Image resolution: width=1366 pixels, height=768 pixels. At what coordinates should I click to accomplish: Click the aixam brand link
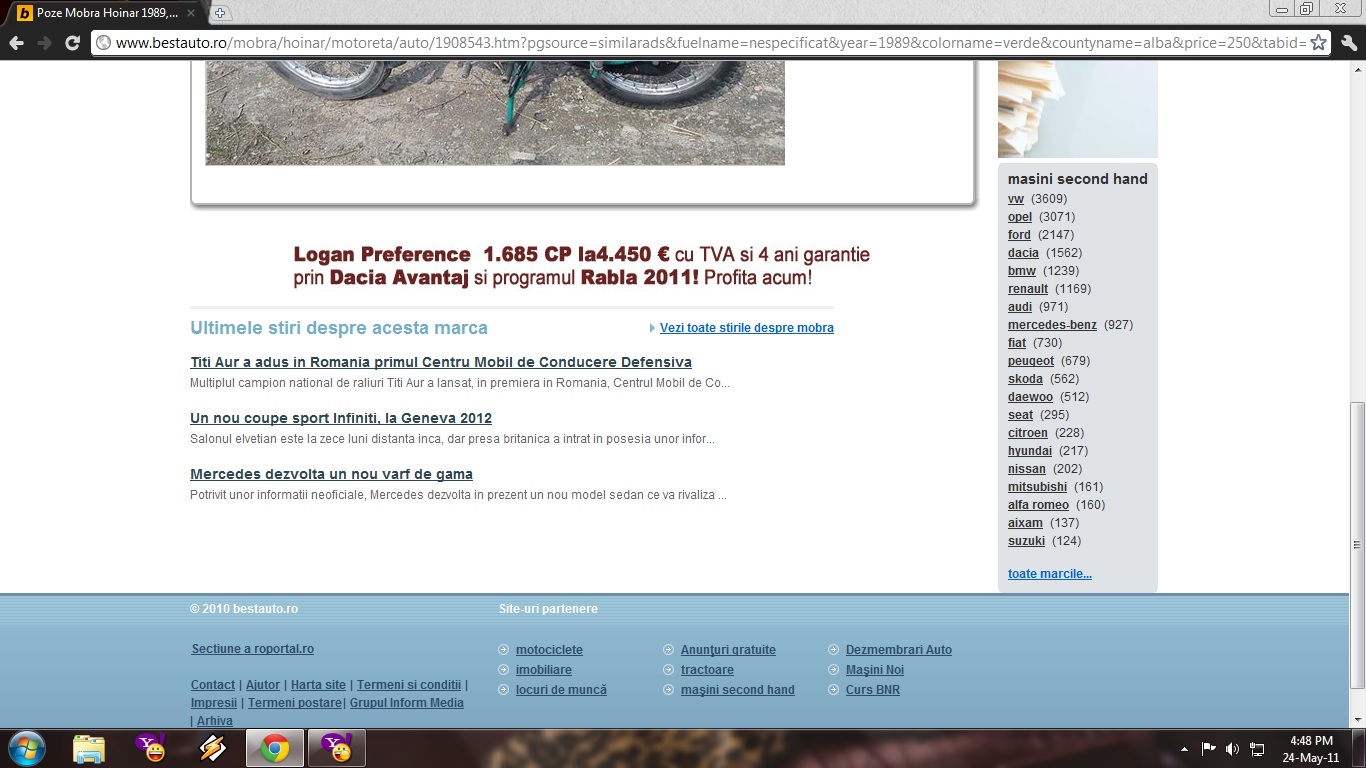pyautogui.click(x=1025, y=523)
